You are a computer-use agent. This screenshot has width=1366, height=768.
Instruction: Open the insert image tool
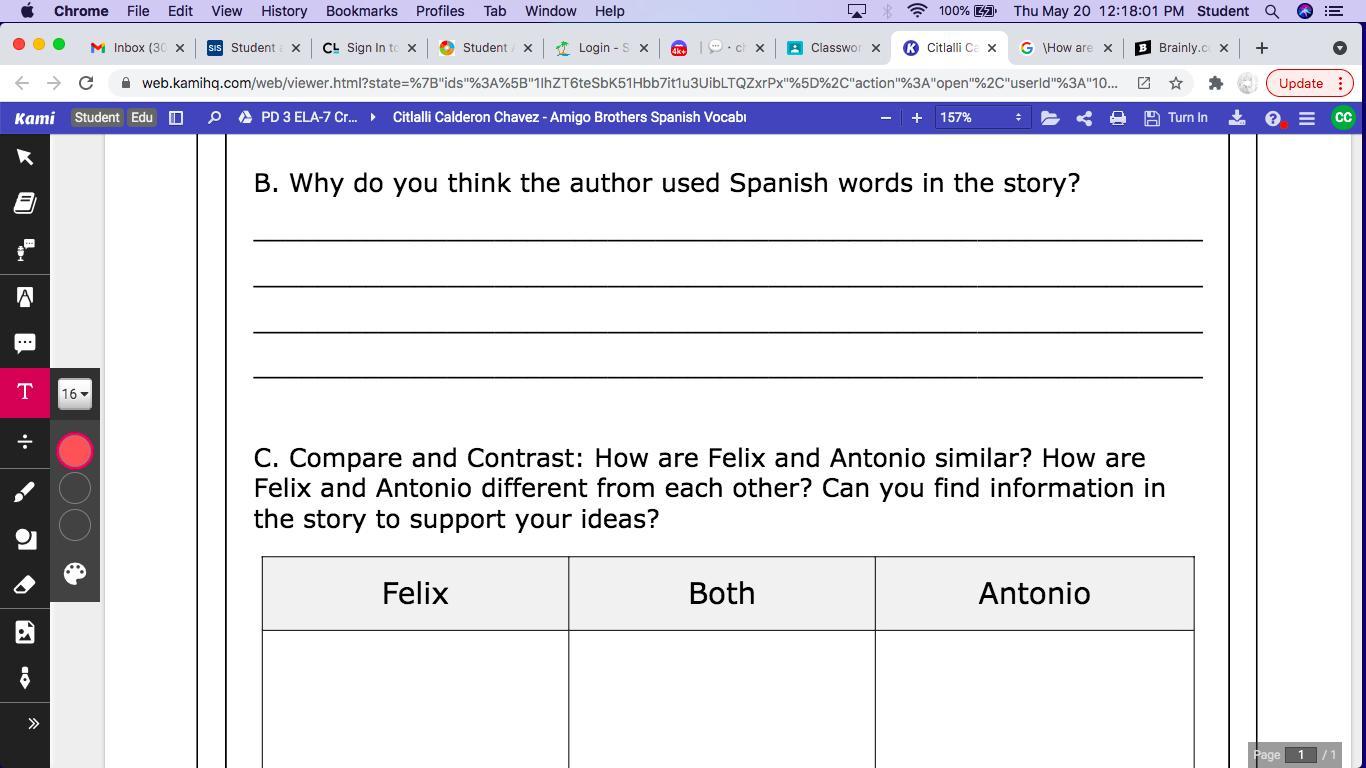tap(25, 632)
